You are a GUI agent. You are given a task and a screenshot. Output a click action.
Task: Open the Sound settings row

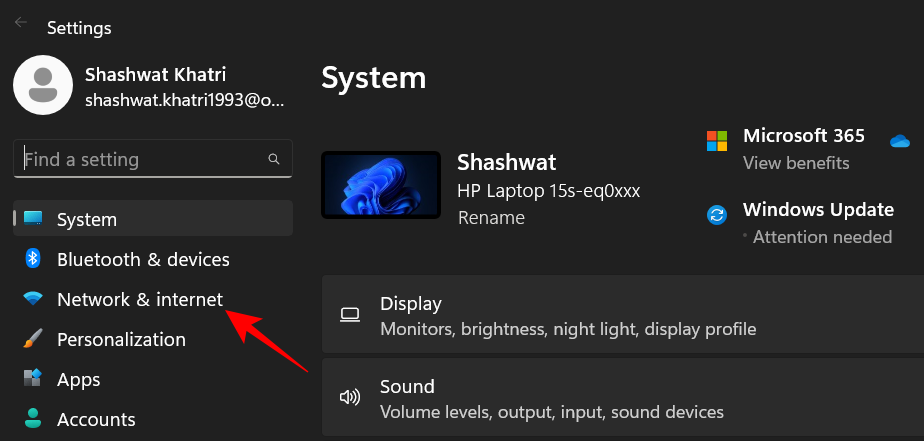coord(620,398)
